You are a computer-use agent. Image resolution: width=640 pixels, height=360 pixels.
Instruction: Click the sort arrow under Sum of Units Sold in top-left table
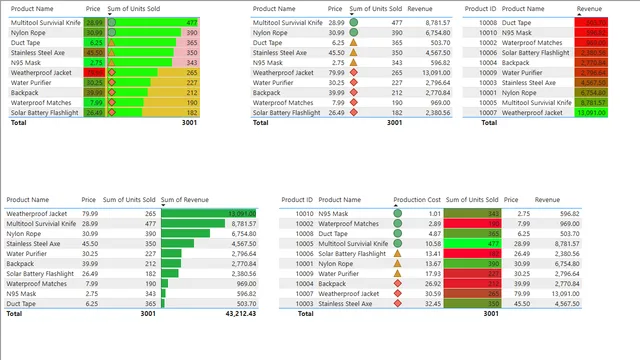click(x=110, y=14)
